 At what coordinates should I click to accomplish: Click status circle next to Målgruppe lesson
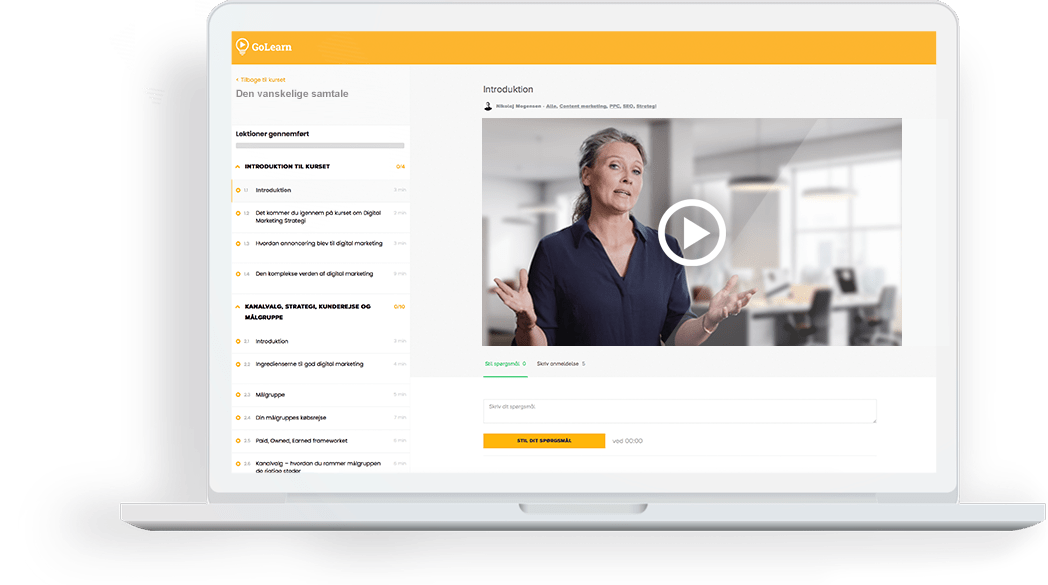coord(238,395)
